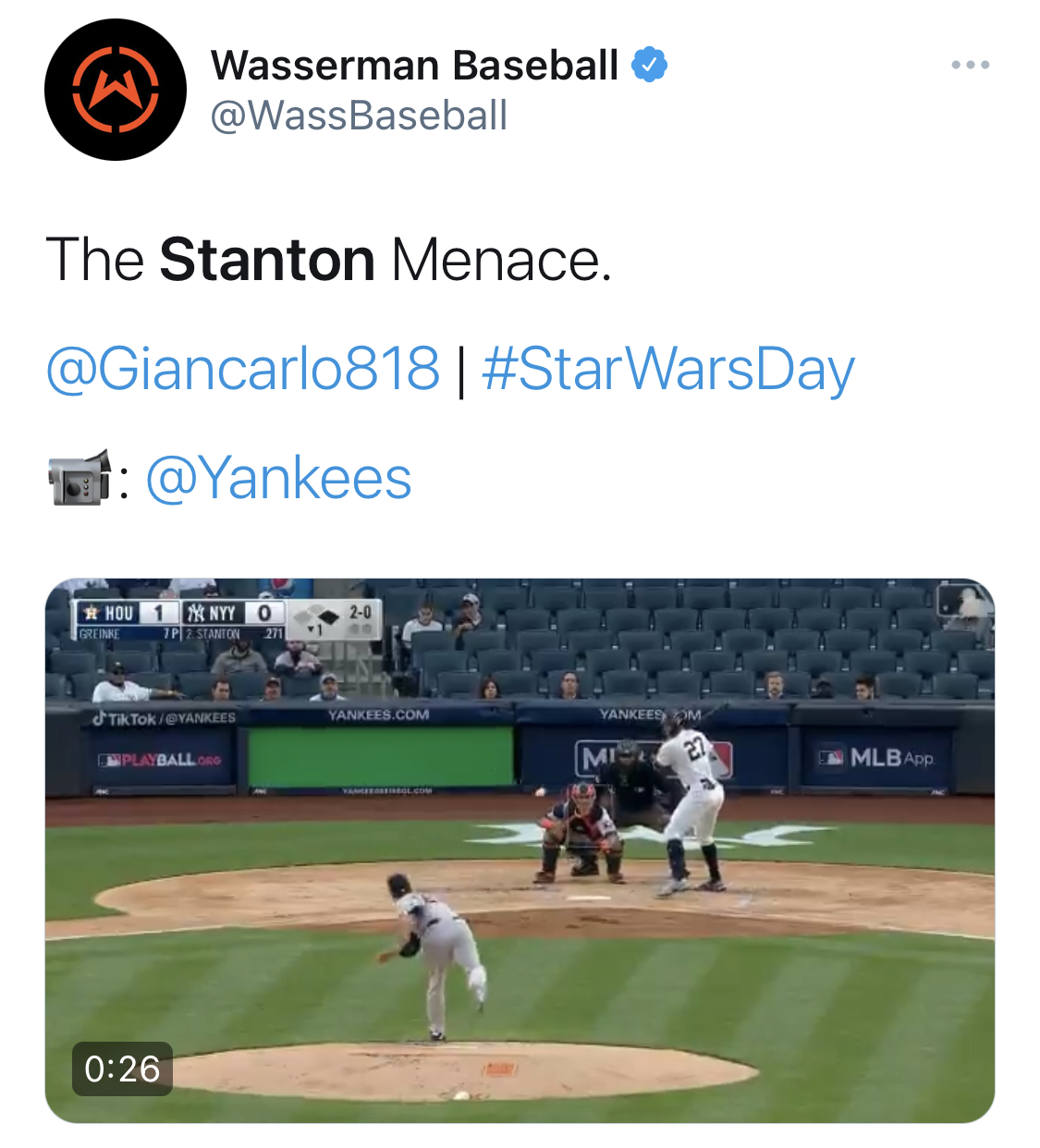1040x1148 pixels.
Task: Click the video camera emoji icon
Action: [80, 478]
